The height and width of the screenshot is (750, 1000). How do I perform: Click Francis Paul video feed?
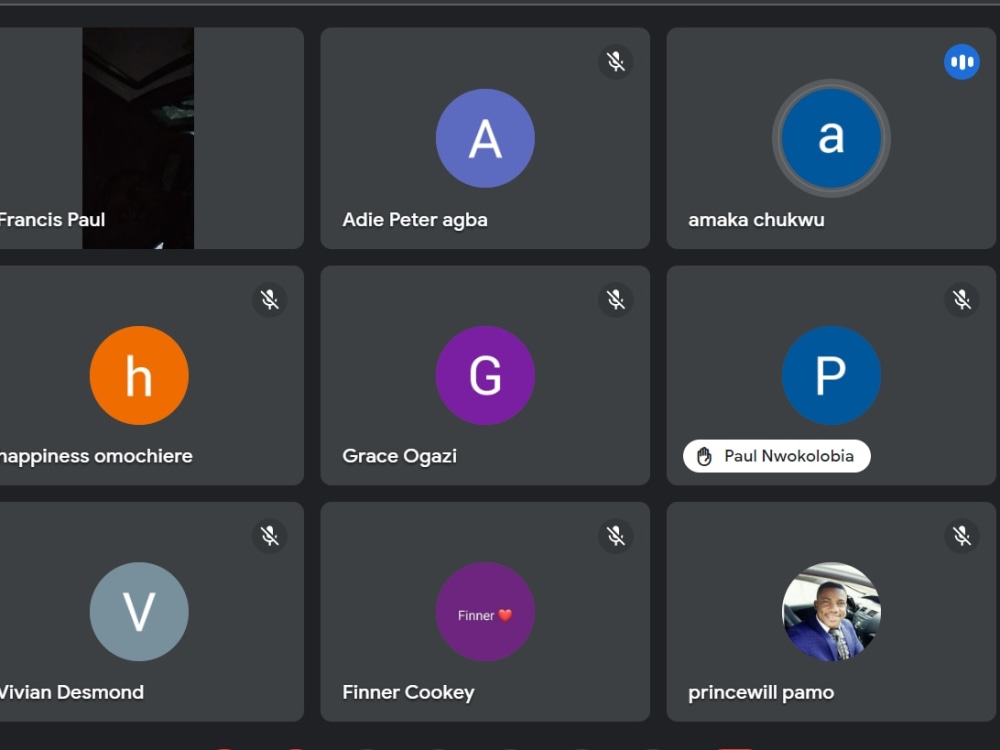138,138
